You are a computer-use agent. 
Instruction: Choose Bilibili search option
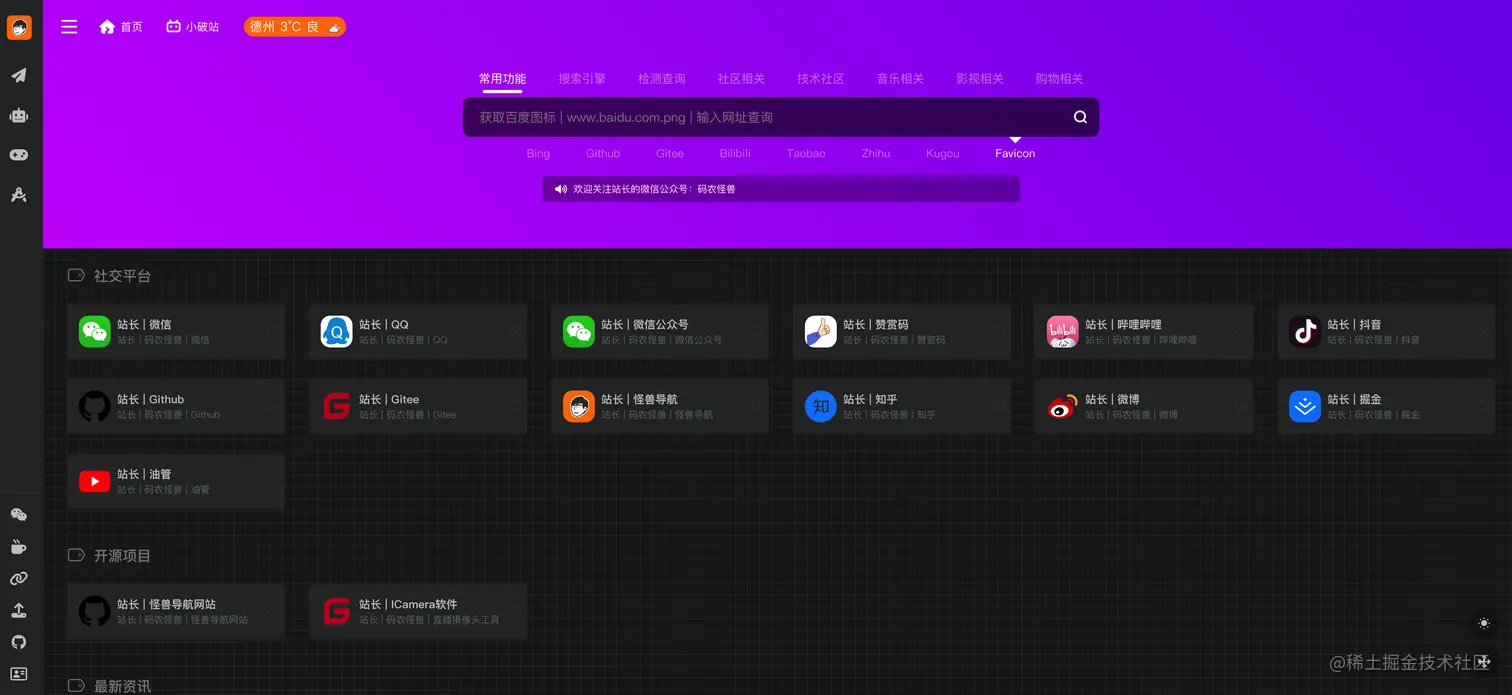(735, 154)
